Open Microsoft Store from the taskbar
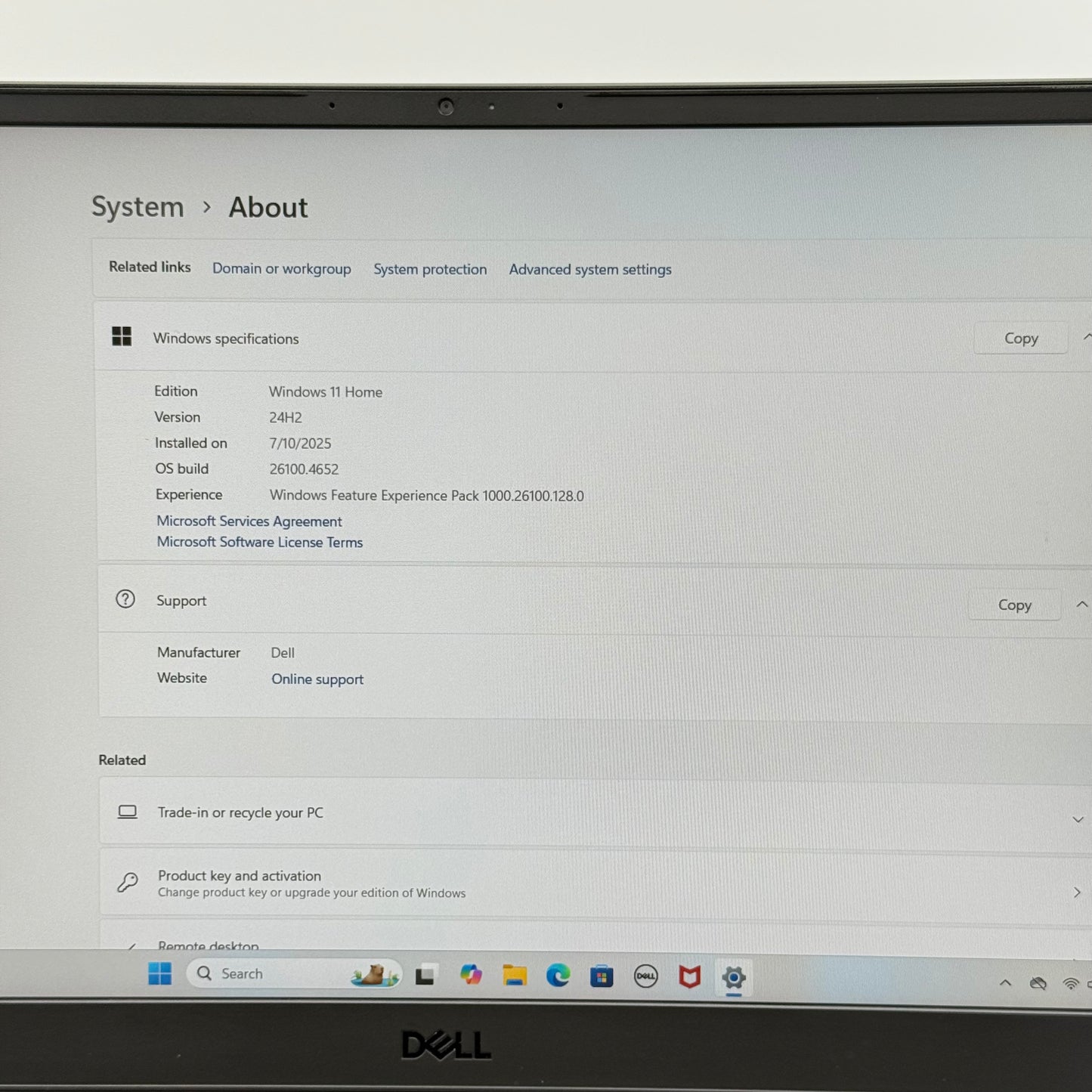This screenshot has width=1092, height=1092. [x=602, y=976]
